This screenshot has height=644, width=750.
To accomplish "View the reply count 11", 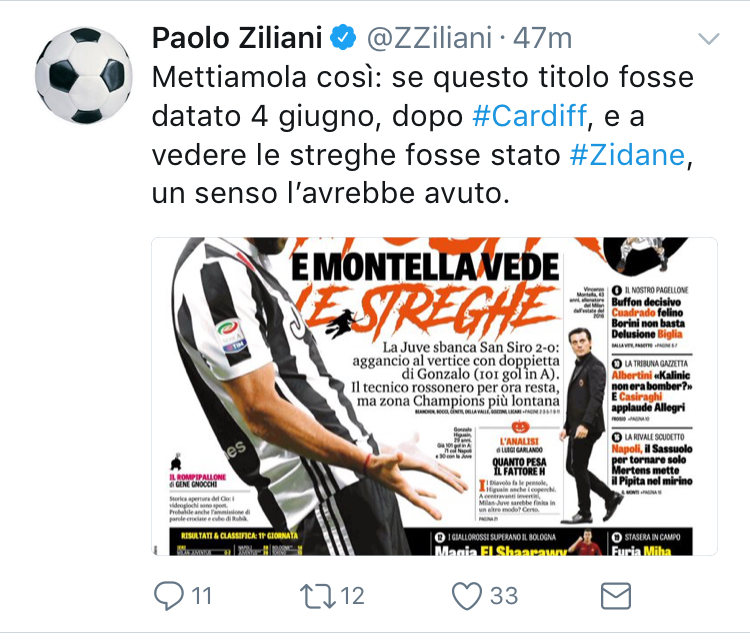I will point(202,596).
